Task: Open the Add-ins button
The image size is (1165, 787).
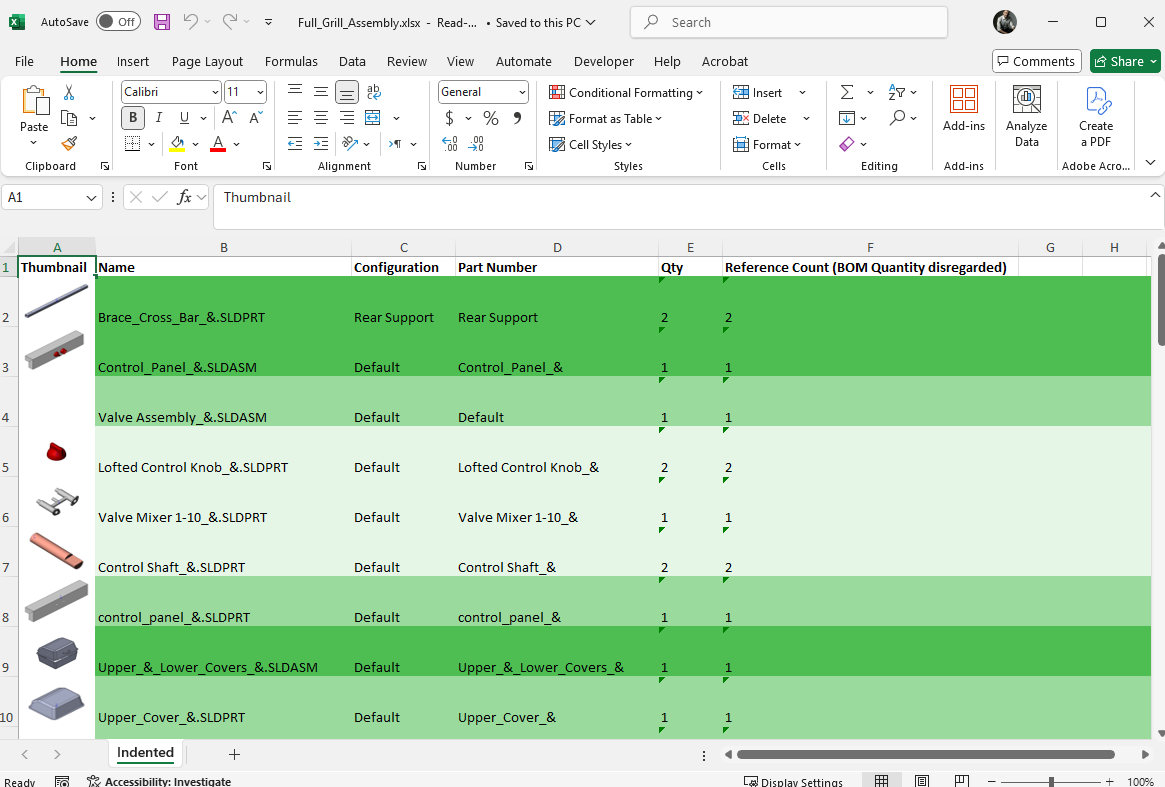Action: (x=964, y=109)
